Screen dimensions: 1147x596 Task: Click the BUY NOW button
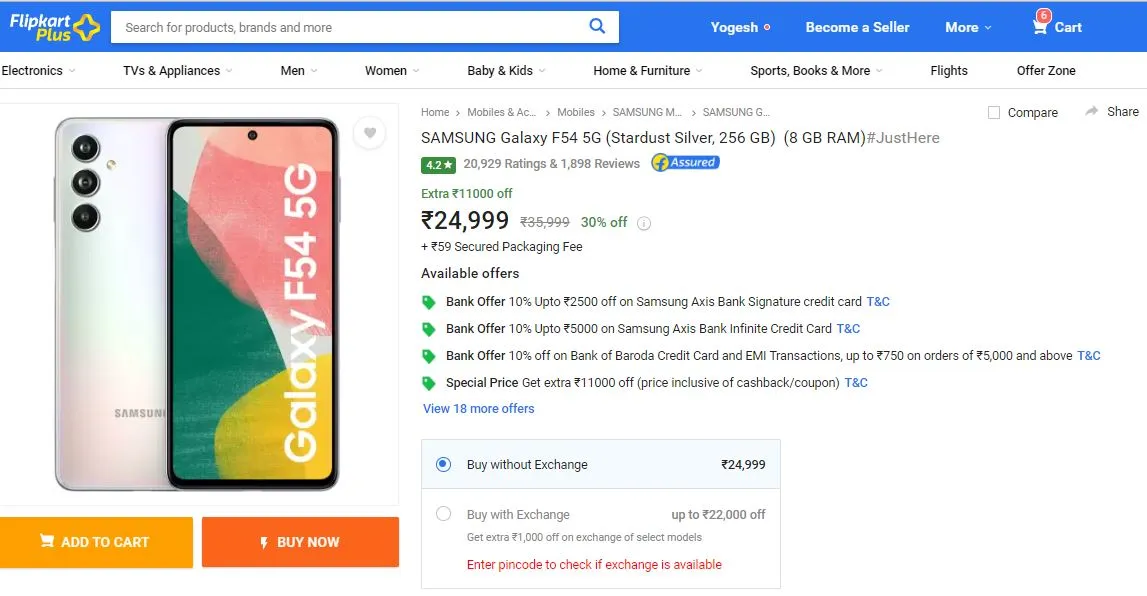pyautogui.click(x=301, y=542)
